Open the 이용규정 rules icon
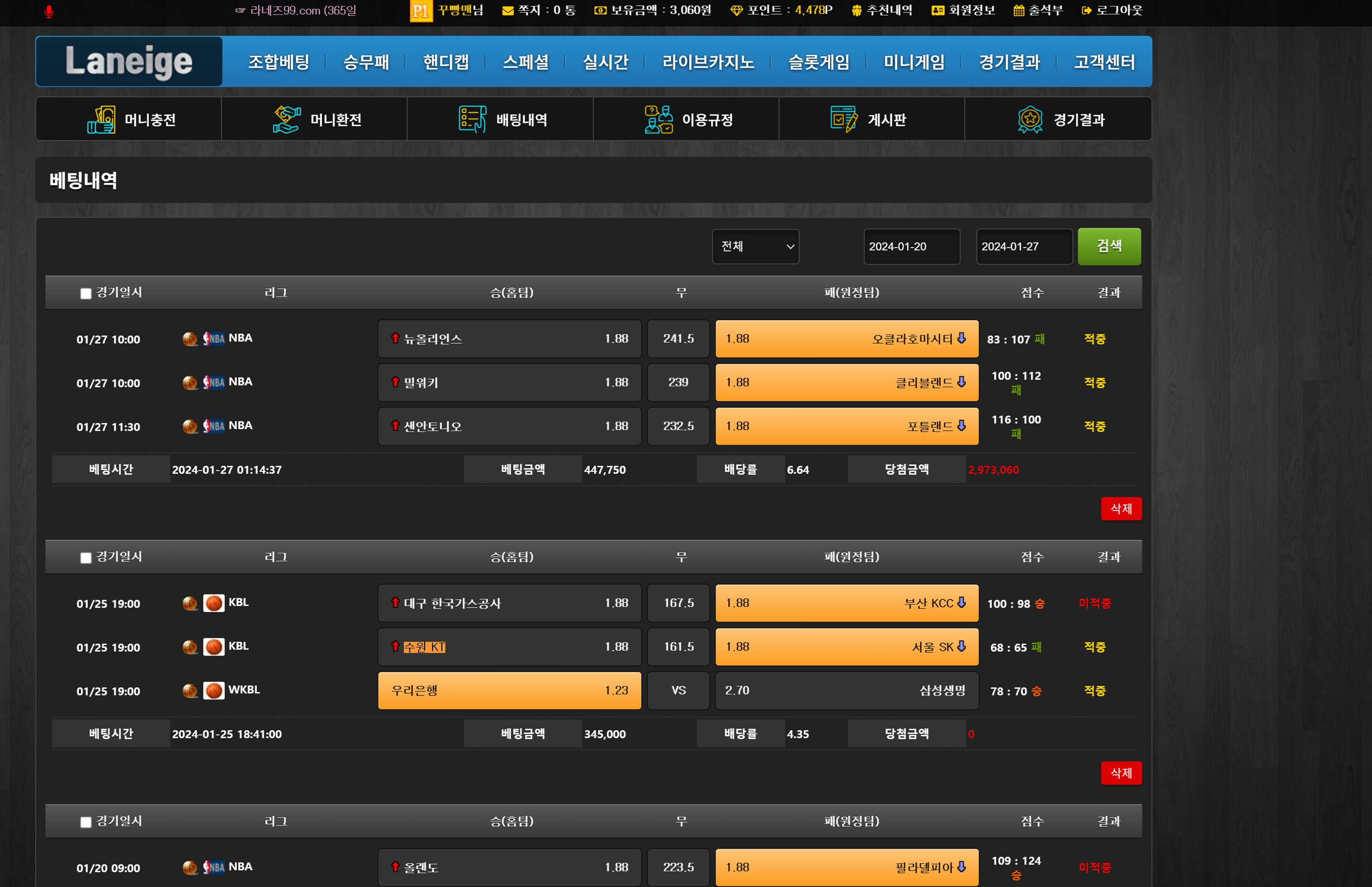Screen dimensions: 1372x887 (x=659, y=120)
